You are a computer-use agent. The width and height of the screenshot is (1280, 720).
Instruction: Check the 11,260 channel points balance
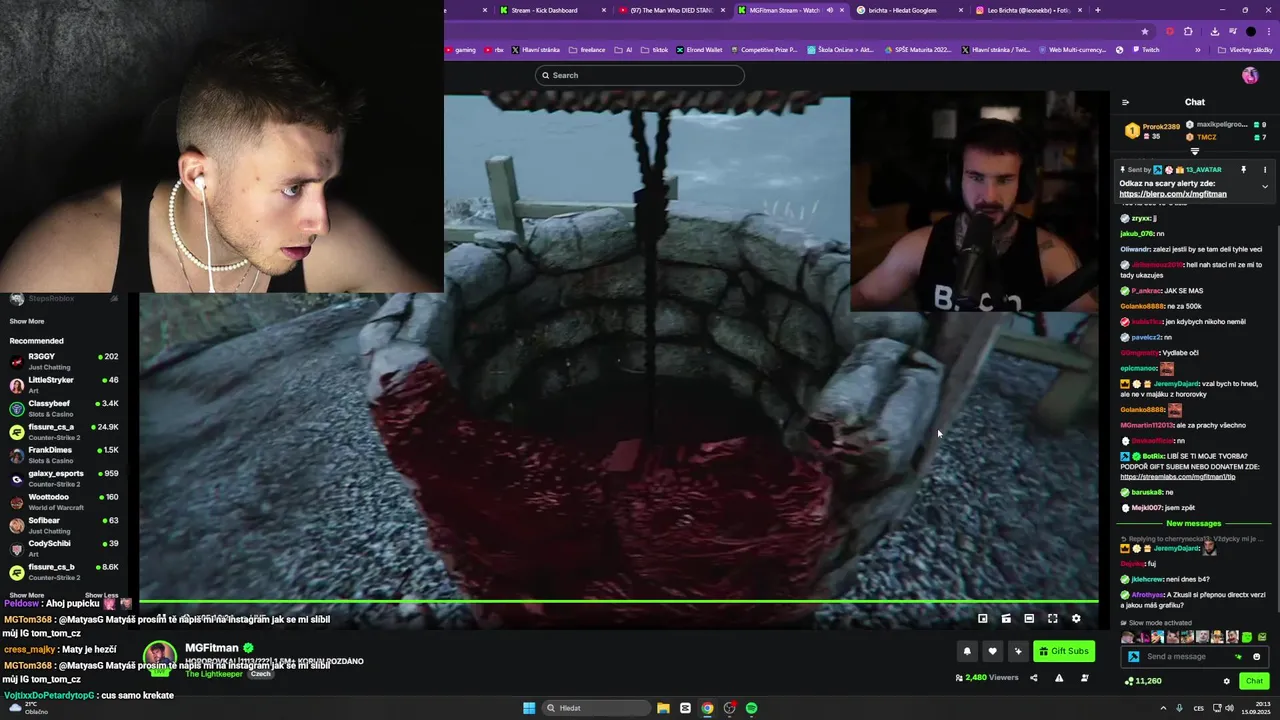(x=1143, y=681)
